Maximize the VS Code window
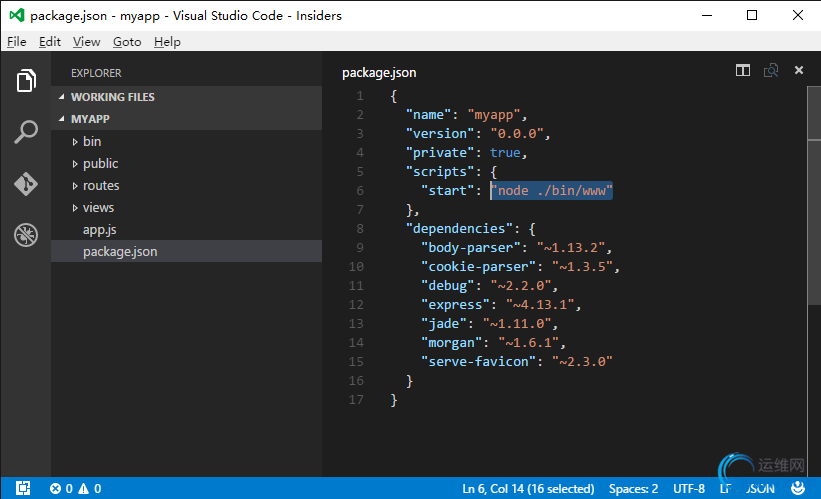Screen dimensions: 821x499 click(752, 15)
